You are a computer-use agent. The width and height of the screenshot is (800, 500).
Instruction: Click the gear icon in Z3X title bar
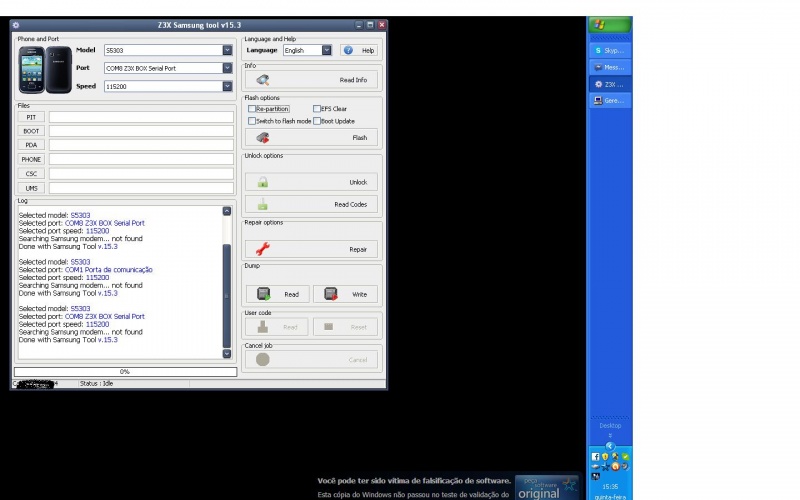16,24
